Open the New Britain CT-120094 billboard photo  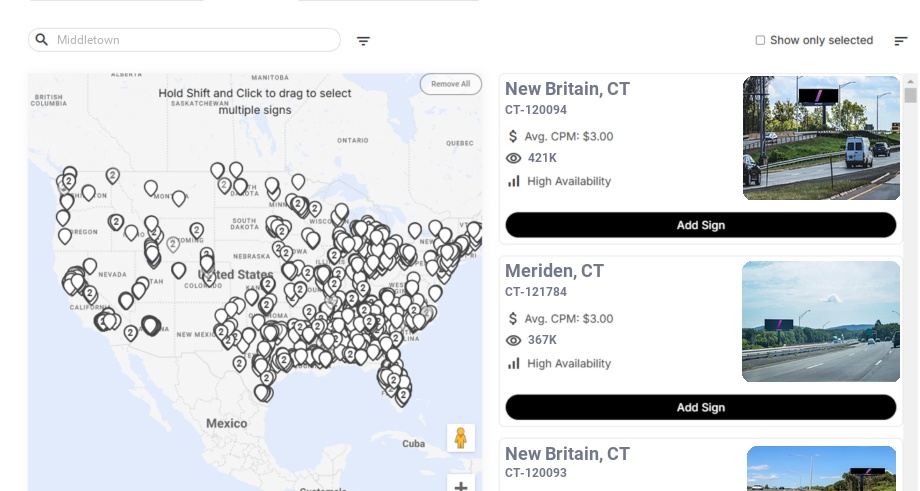click(x=821, y=138)
